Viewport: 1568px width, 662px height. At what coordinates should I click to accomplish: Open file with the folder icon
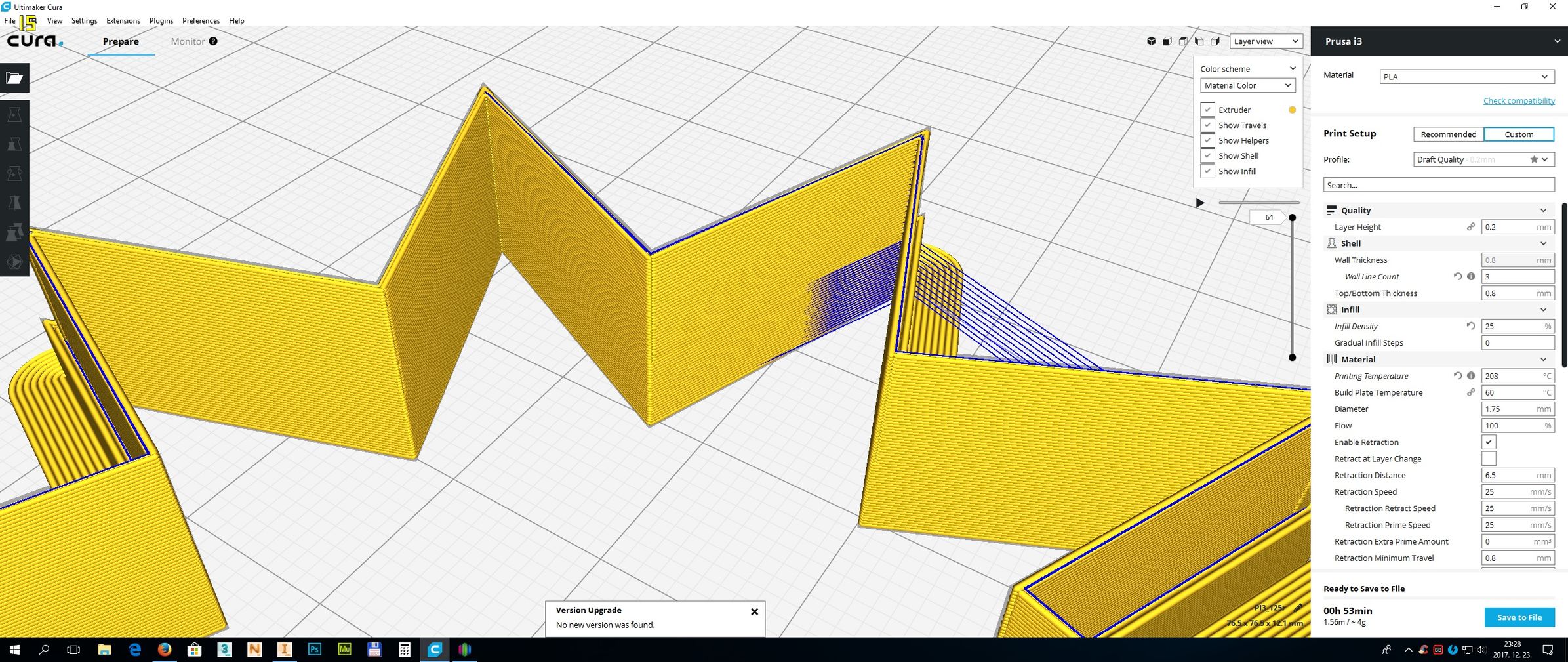(14, 78)
